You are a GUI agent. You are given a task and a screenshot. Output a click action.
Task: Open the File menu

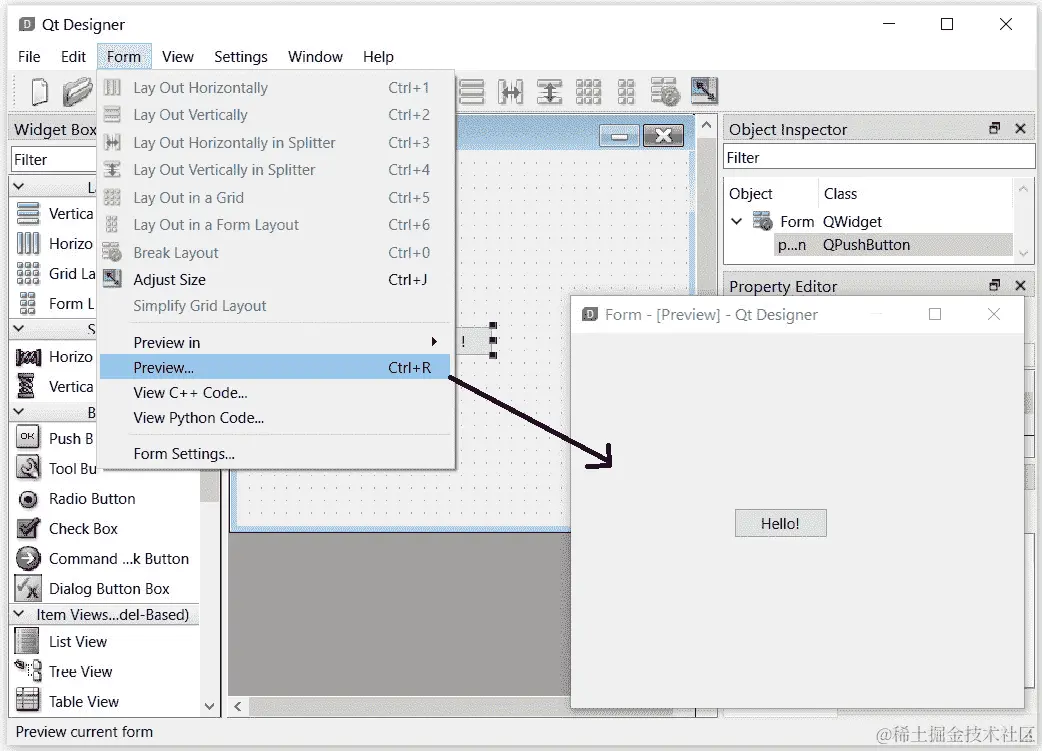coord(29,56)
